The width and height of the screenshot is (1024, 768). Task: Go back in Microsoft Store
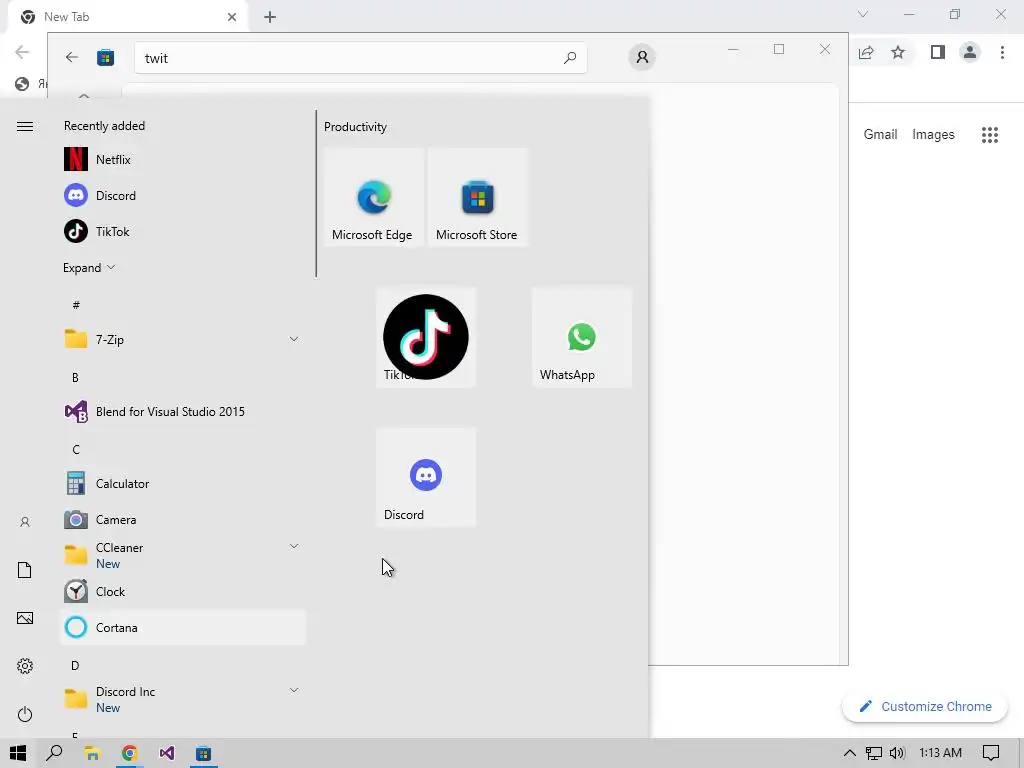point(72,57)
